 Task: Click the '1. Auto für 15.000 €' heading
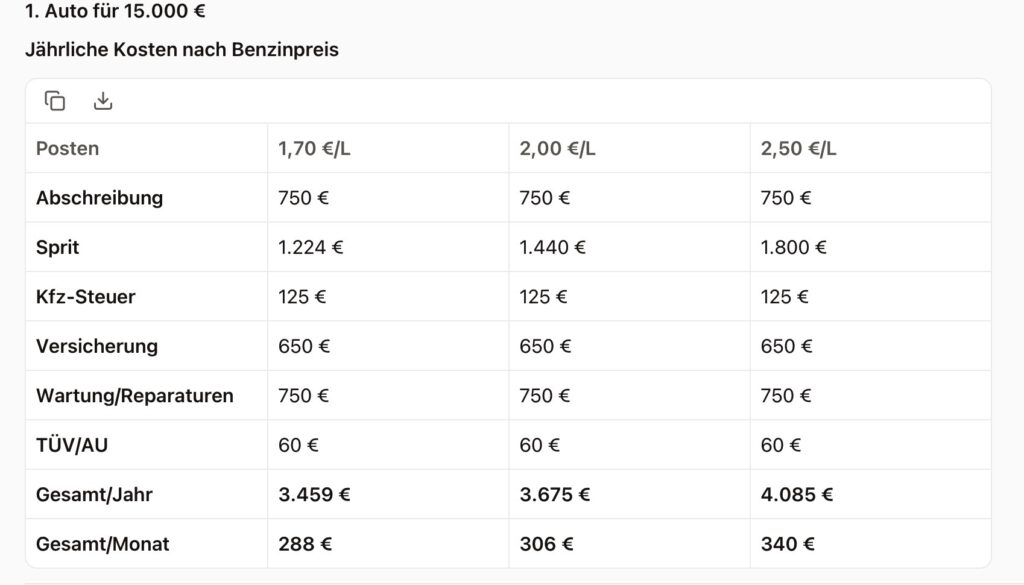pyautogui.click(x=116, y=12)
